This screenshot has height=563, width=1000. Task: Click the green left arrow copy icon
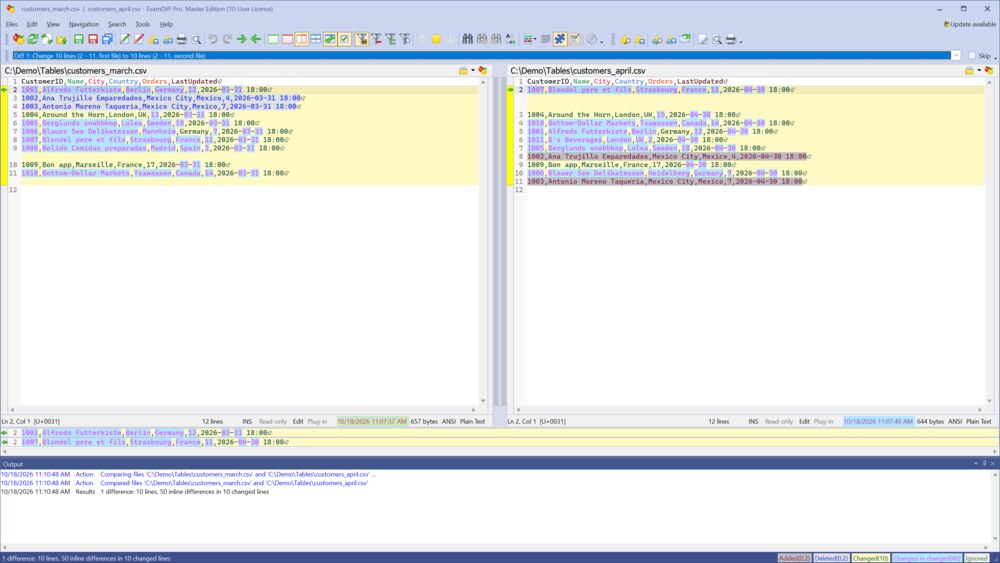(256, 40)
